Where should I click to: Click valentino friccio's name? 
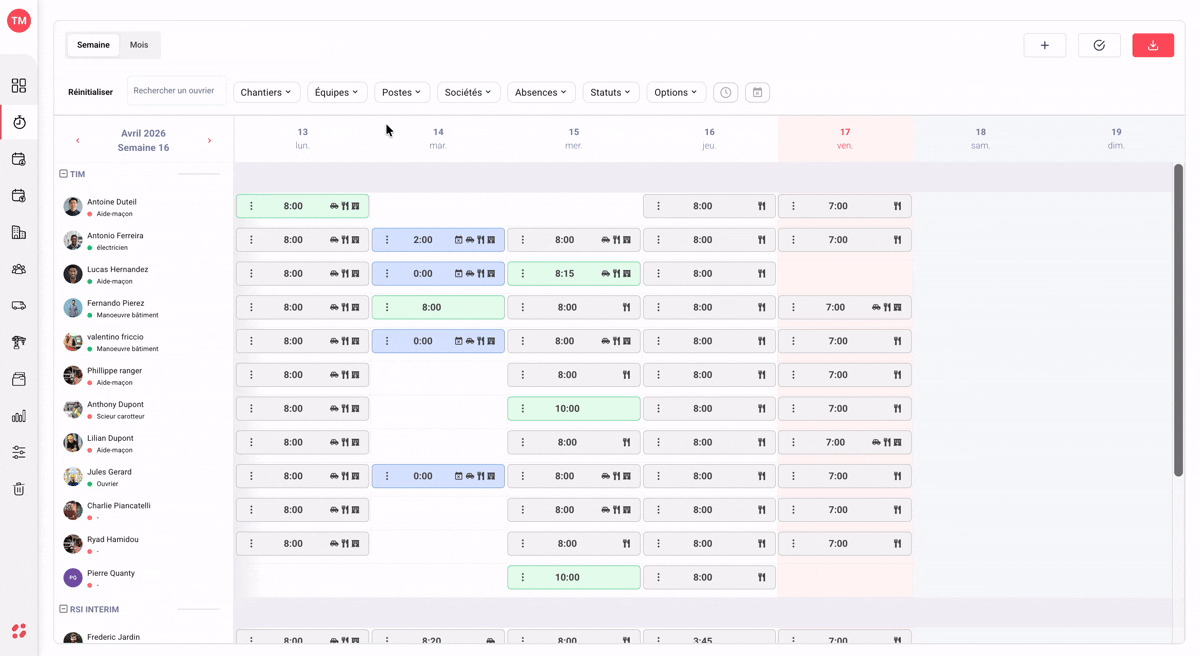tap(115, 337)
